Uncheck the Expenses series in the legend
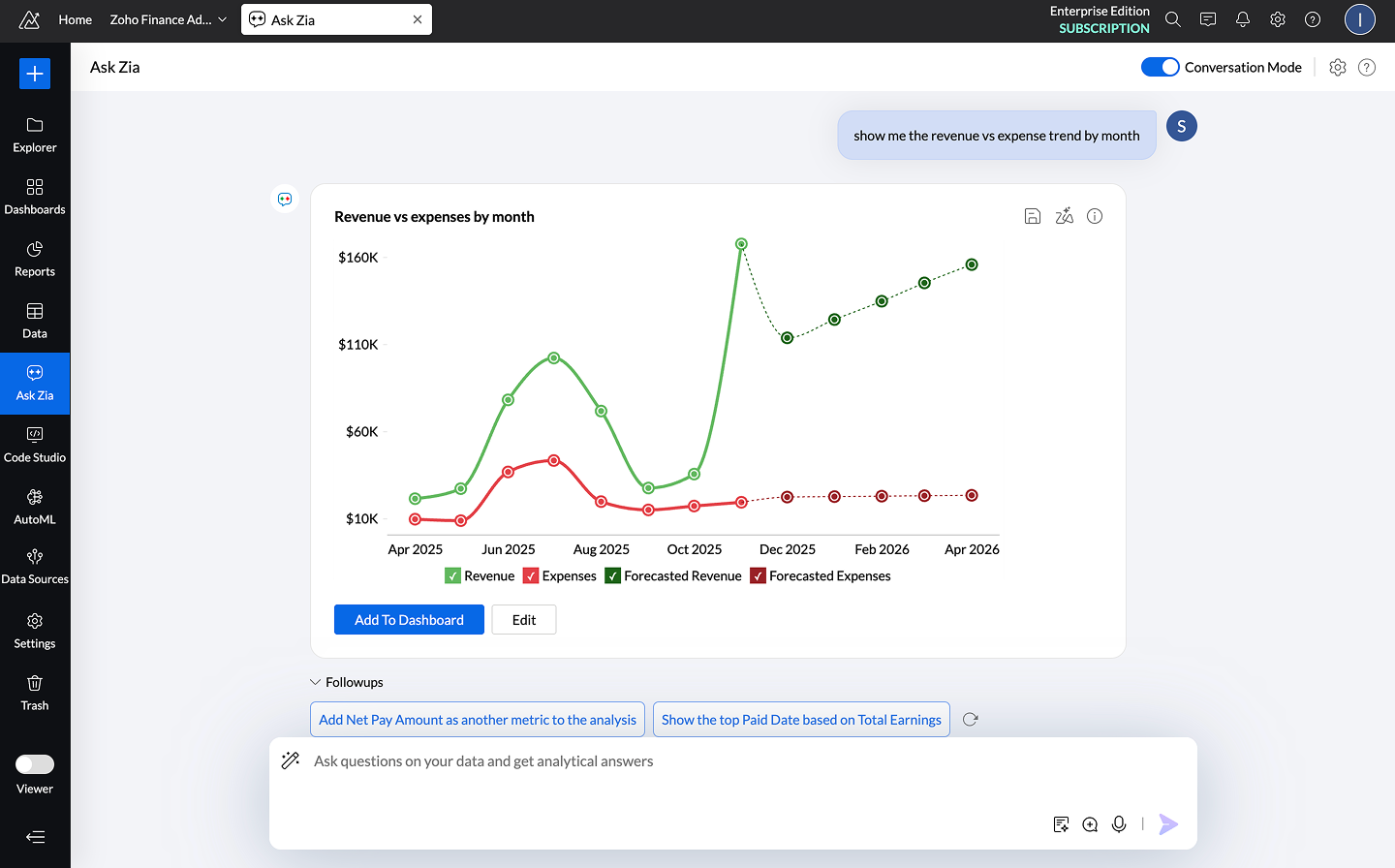Screen dimensions: 1395x868 point(531,574)
